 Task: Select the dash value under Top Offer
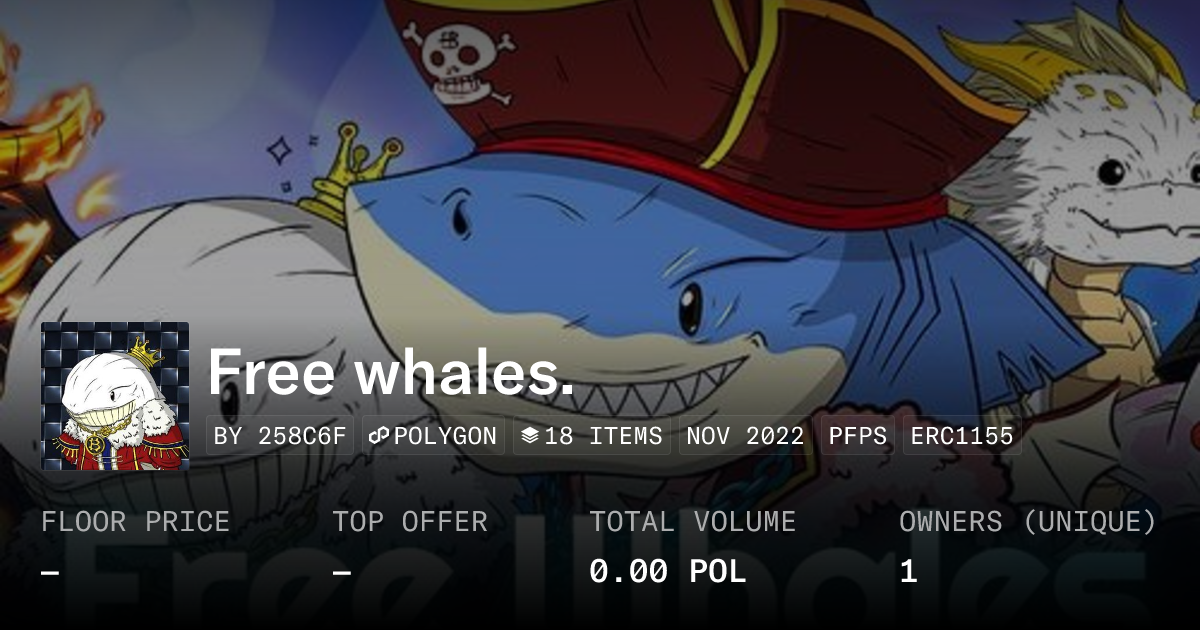[x=341, y=572]
